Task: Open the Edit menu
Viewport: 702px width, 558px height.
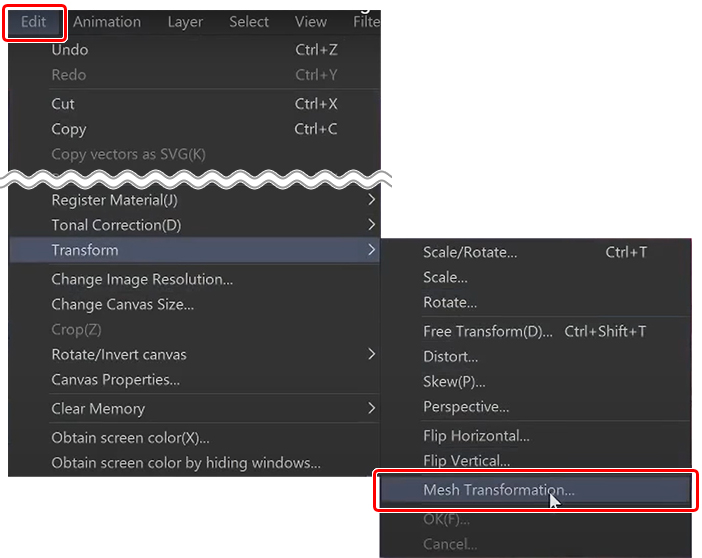Action: (34, 22)
